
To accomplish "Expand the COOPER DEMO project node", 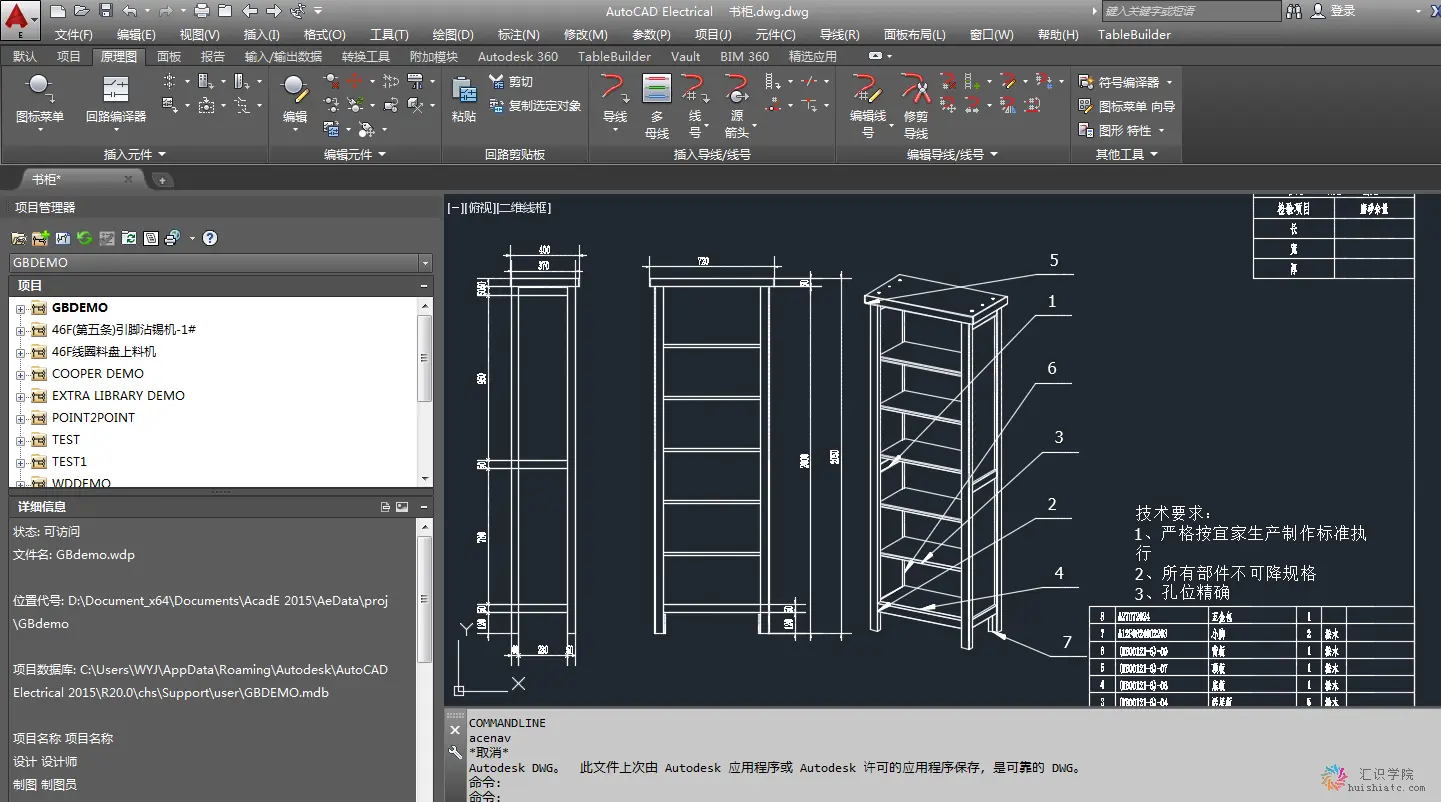I will (20, 374).
